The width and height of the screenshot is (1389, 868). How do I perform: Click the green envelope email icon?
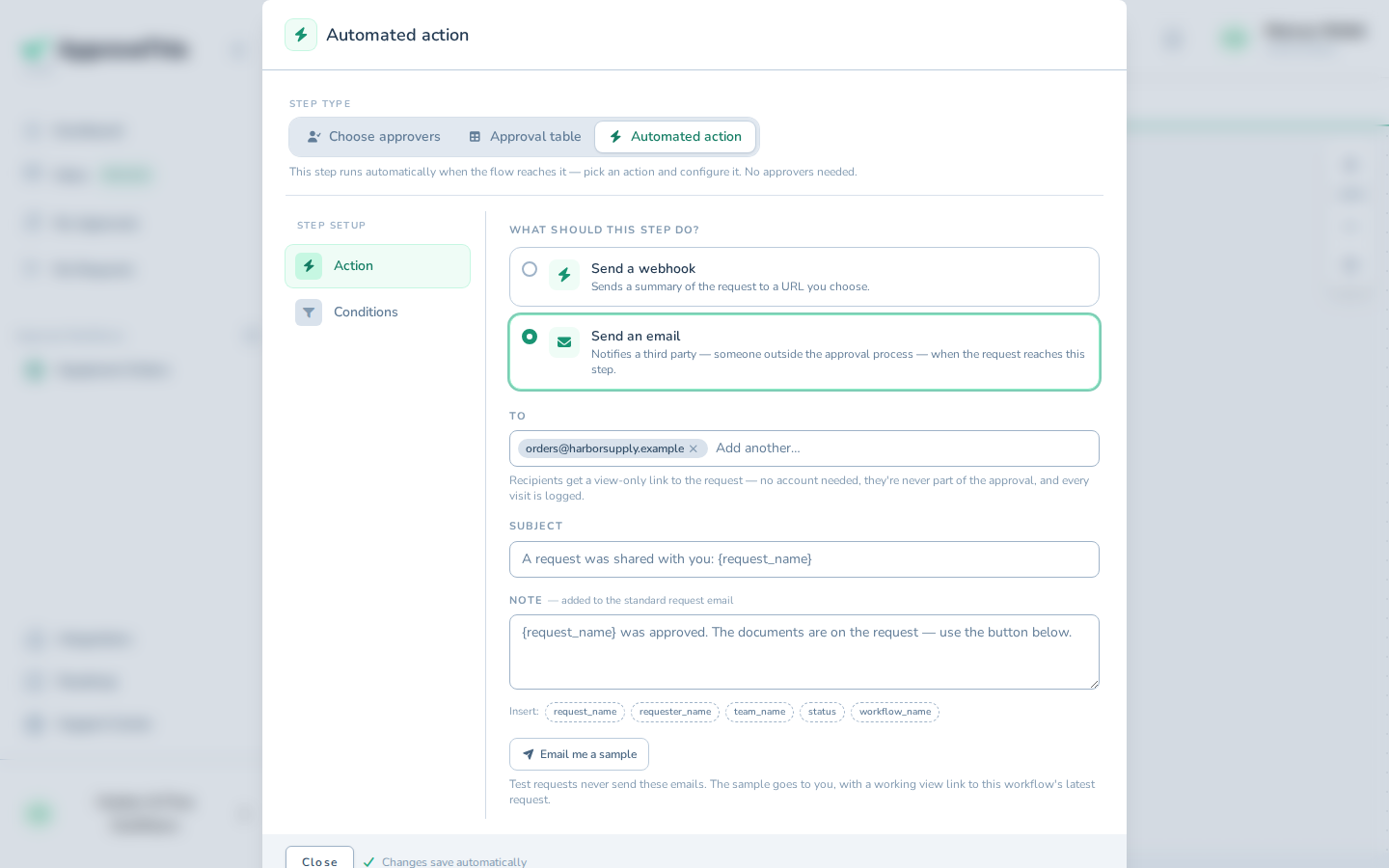564,342
